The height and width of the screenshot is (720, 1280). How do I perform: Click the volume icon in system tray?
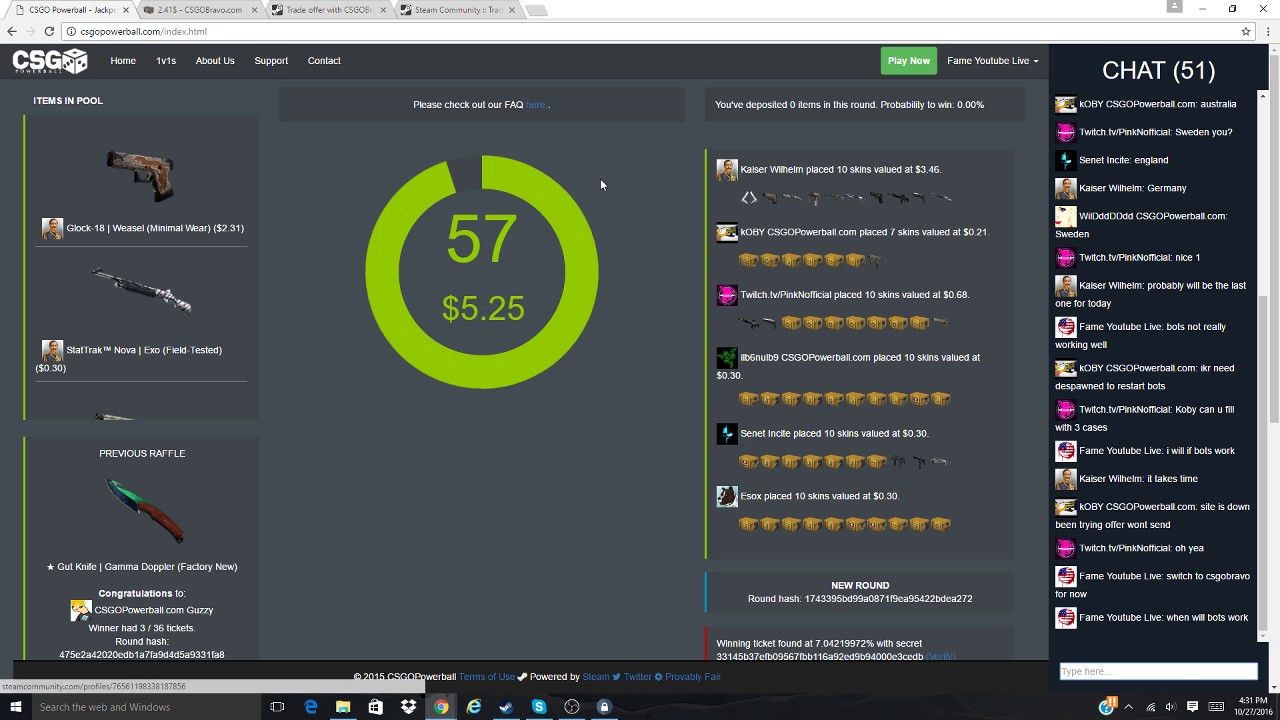tap(1170, 707)
